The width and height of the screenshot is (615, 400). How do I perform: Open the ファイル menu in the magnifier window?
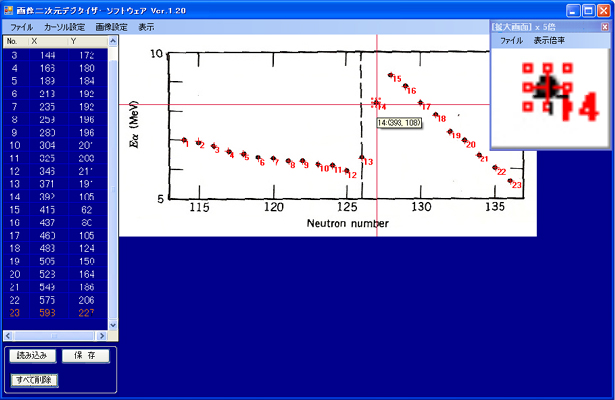[511, 41]
